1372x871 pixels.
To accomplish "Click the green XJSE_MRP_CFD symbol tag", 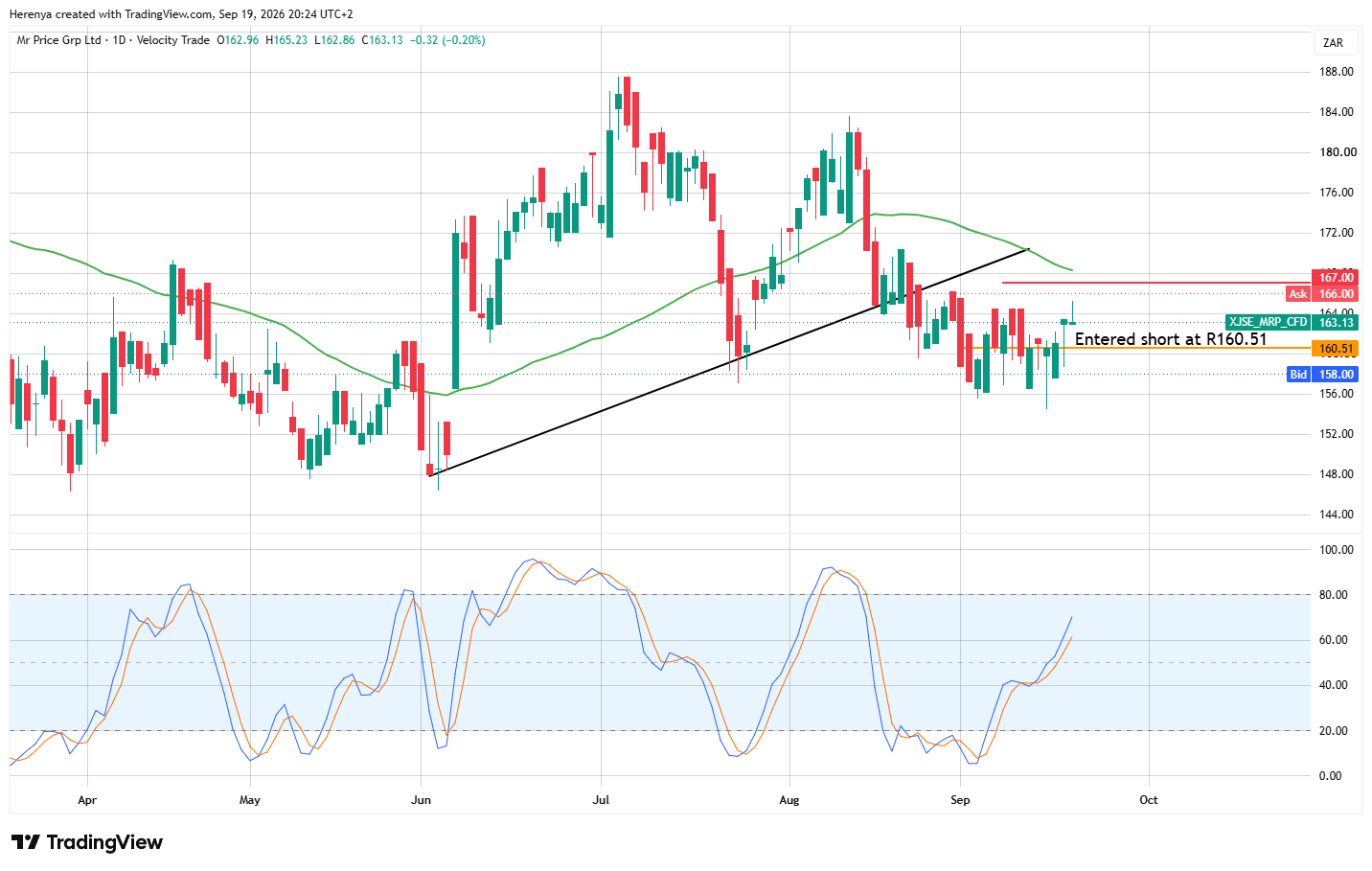I will (1268, 323).
